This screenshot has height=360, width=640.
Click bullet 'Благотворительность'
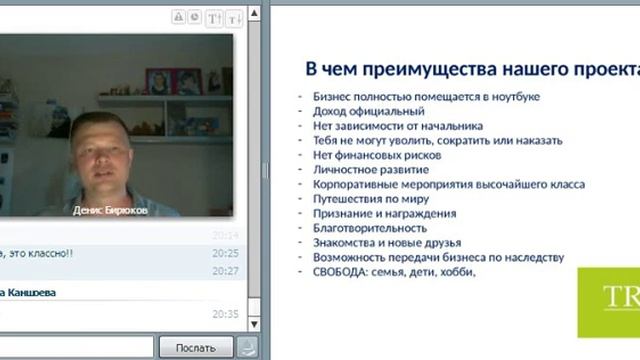point(370,228)
